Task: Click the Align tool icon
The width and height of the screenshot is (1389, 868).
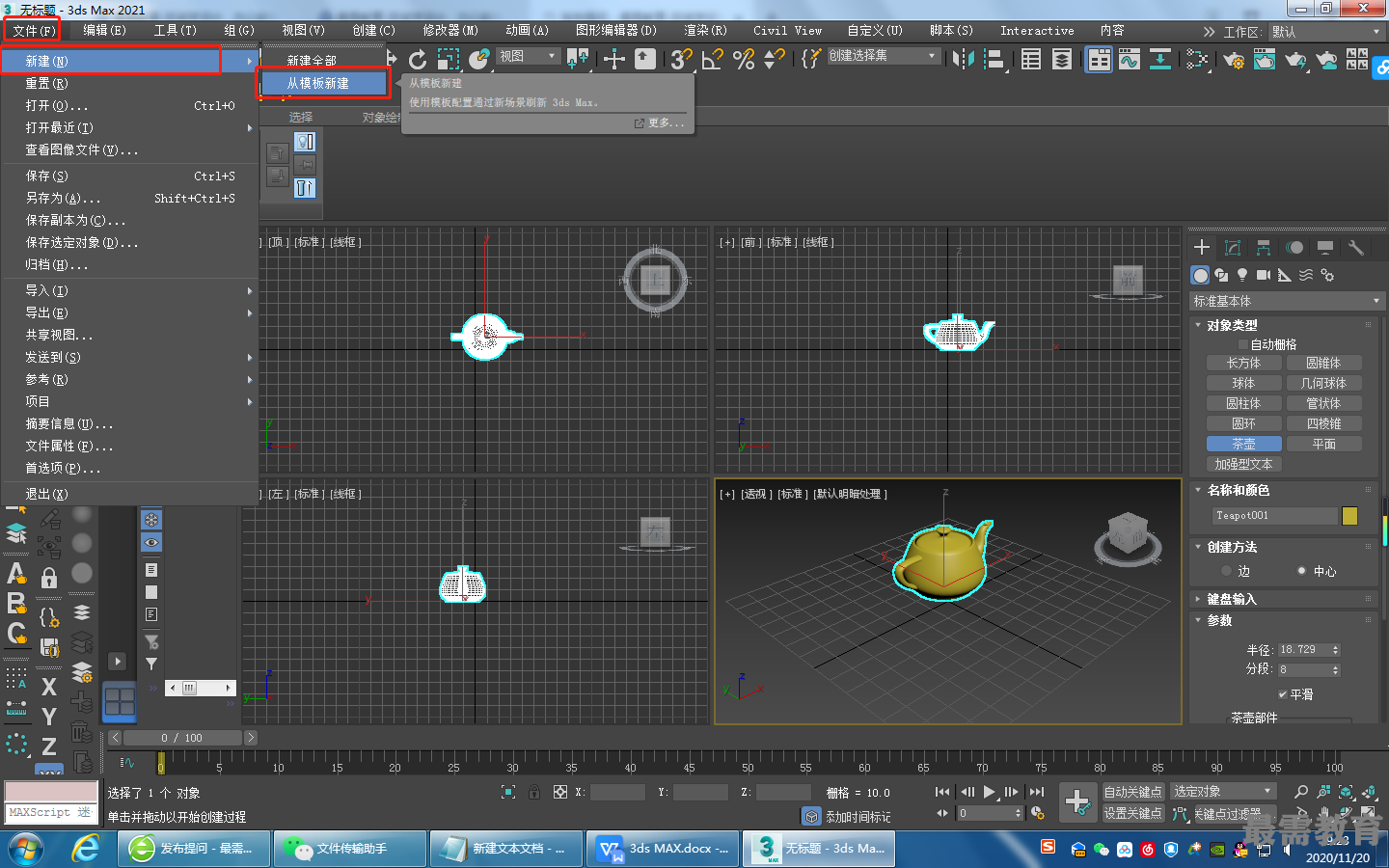Action: [x=994, y=59]
